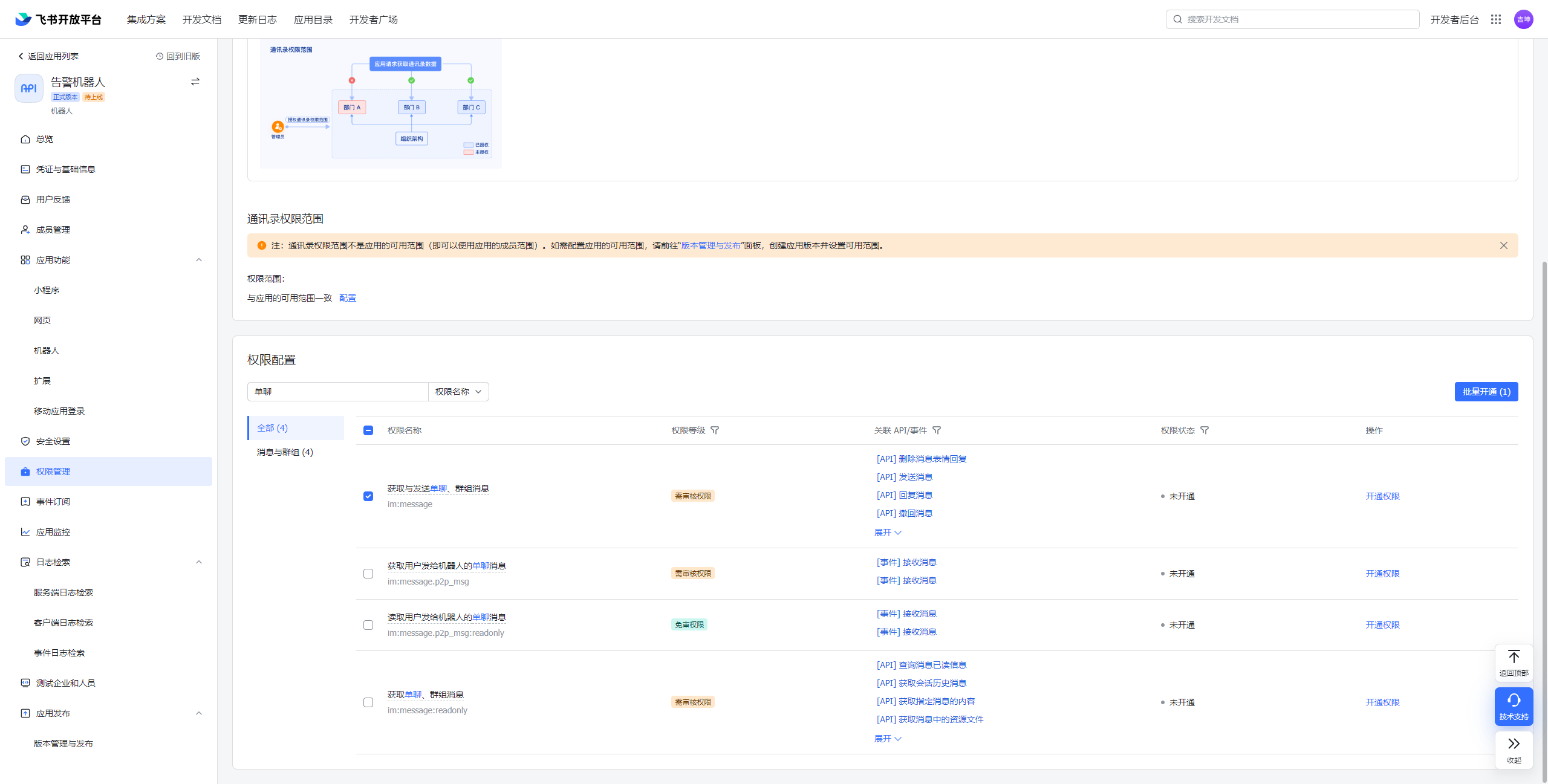This screenshot has width=1548, height=784.
Task: Check the im:message:readonly checkbox
Action: coord(368,702)
